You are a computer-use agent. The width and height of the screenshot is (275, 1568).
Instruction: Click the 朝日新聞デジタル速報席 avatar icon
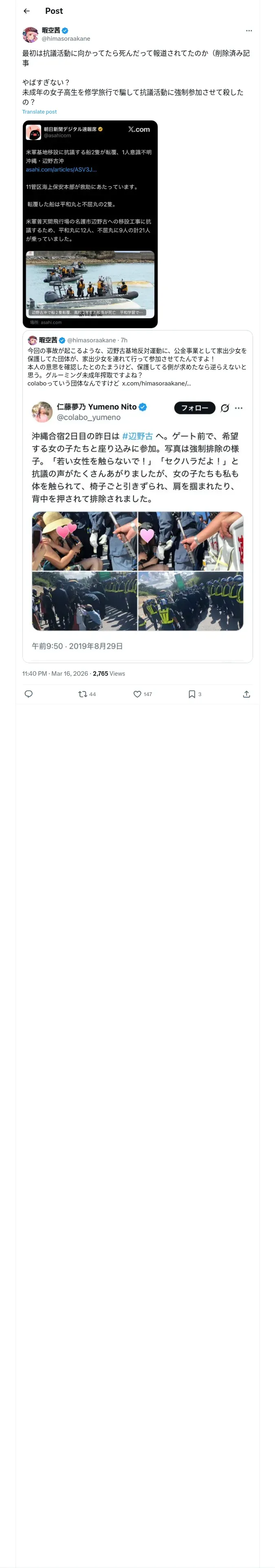tap(33, 132)
